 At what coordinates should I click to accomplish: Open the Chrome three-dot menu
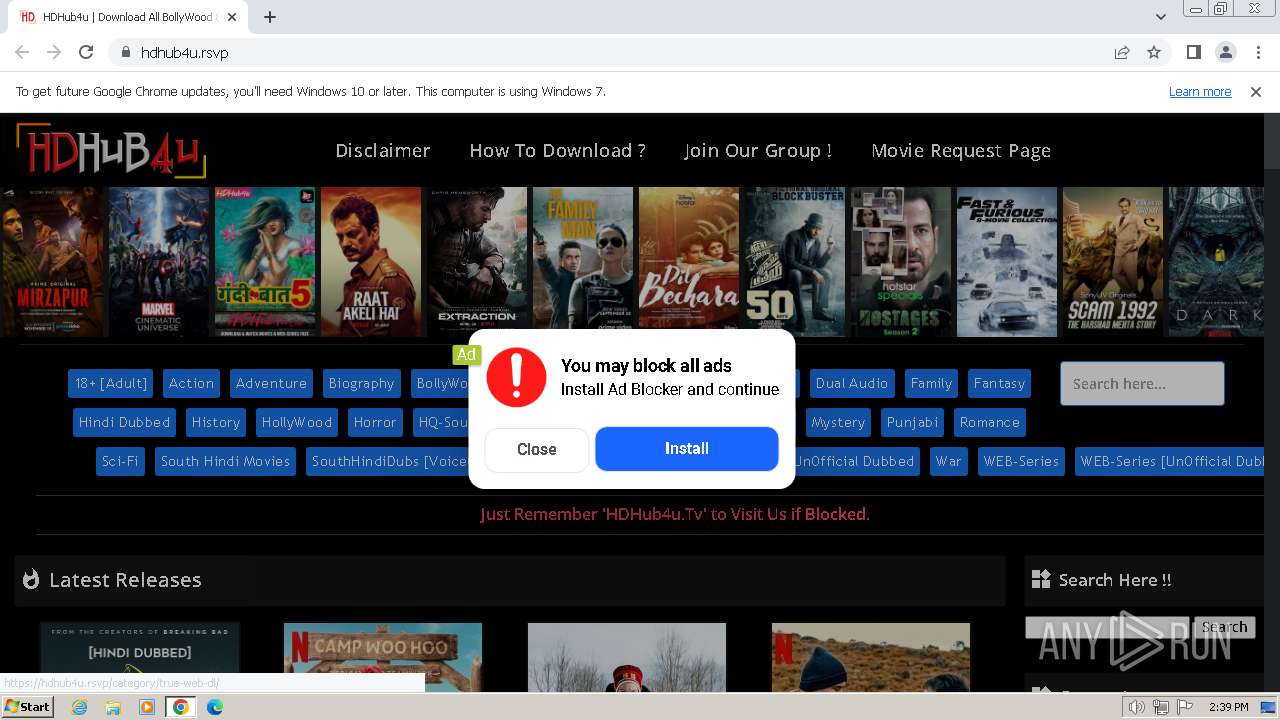1257,52
